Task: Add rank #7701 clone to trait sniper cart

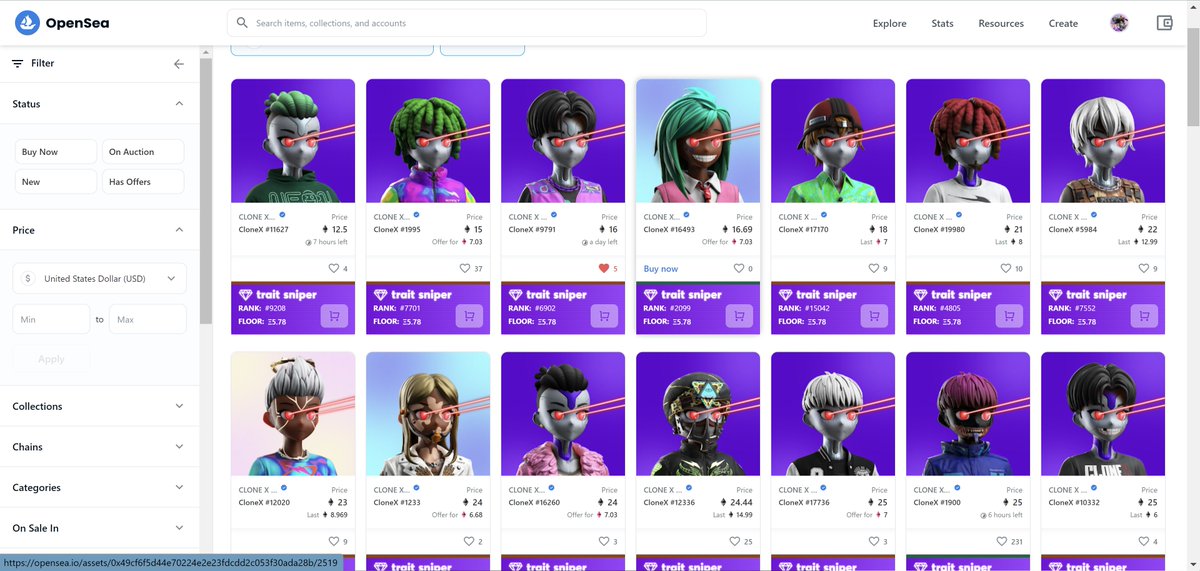Action: (469, 316)
